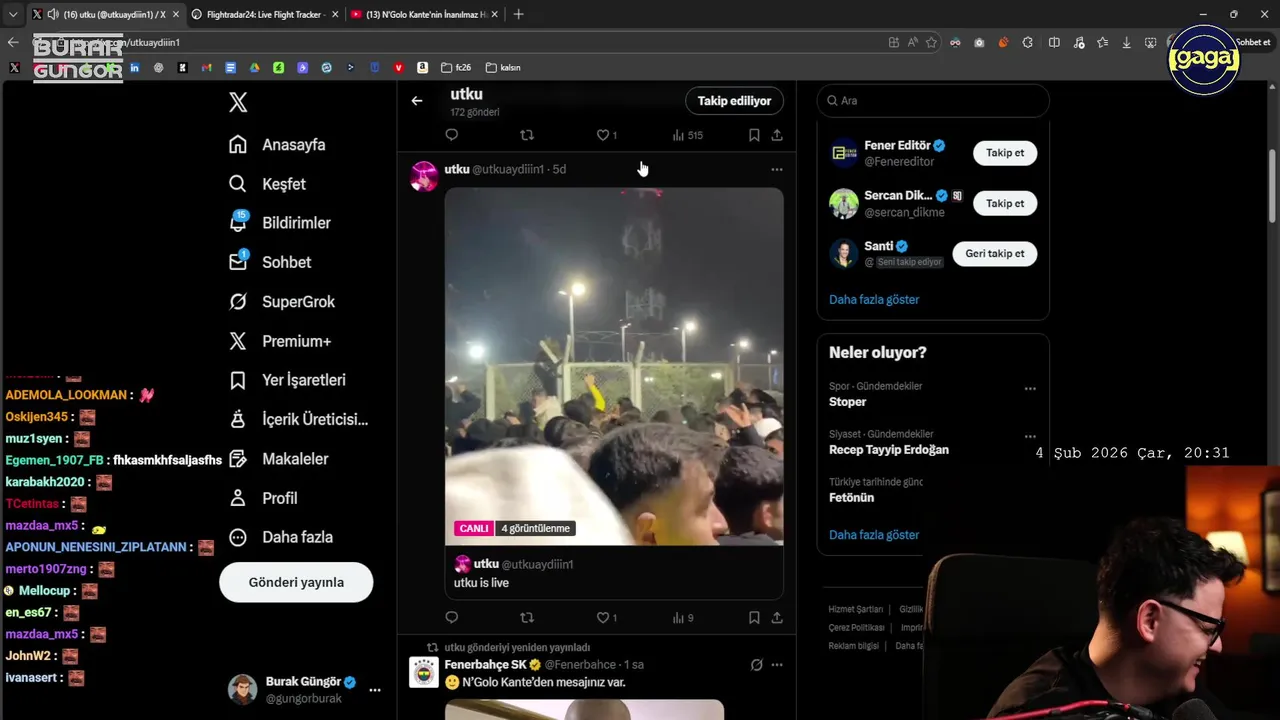This screenshot has height=720, width=1280.
Task: Open Makaleler articles
Action: (x=279, y=459)
